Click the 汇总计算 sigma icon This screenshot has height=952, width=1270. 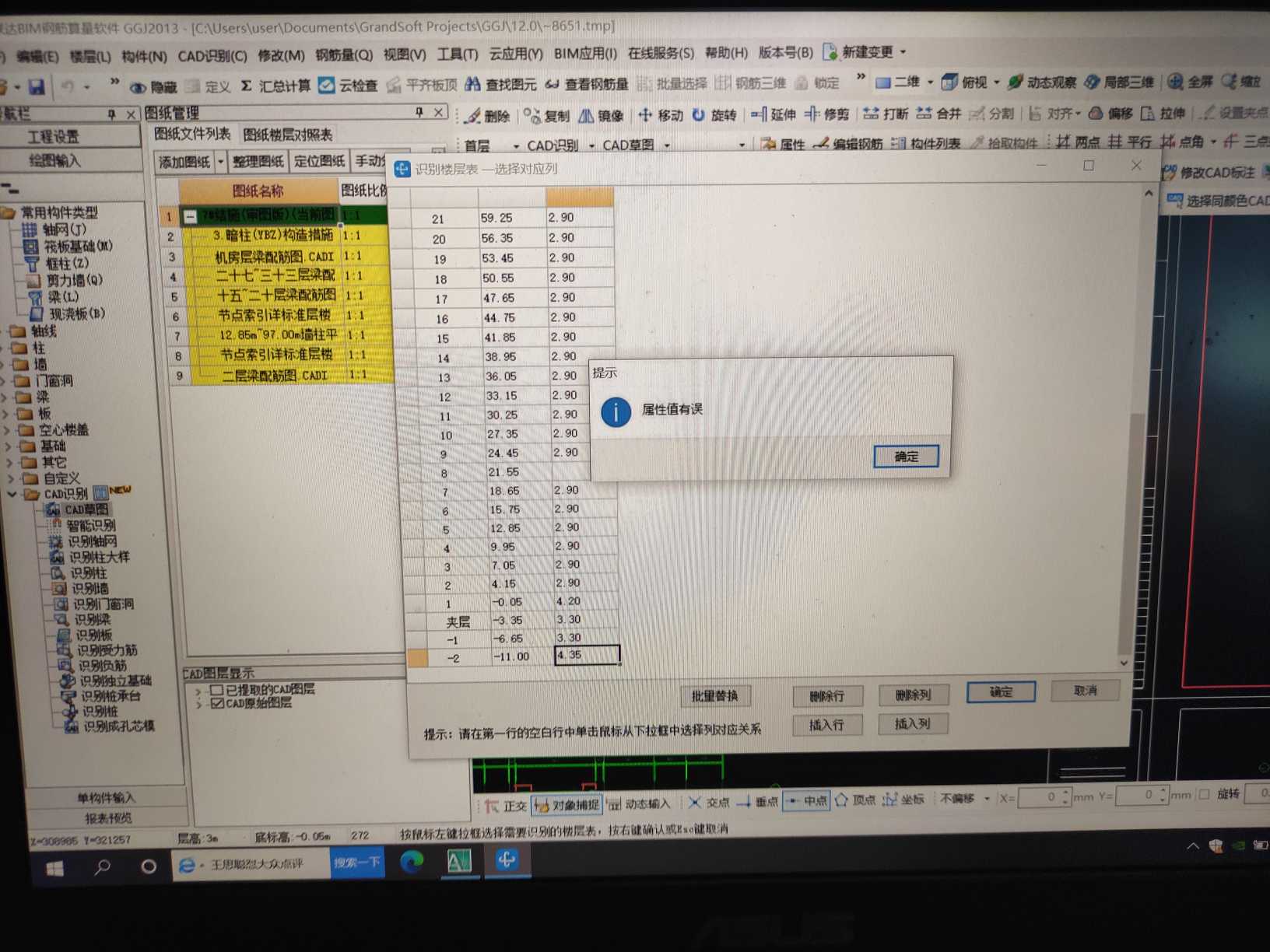[246, 86]
